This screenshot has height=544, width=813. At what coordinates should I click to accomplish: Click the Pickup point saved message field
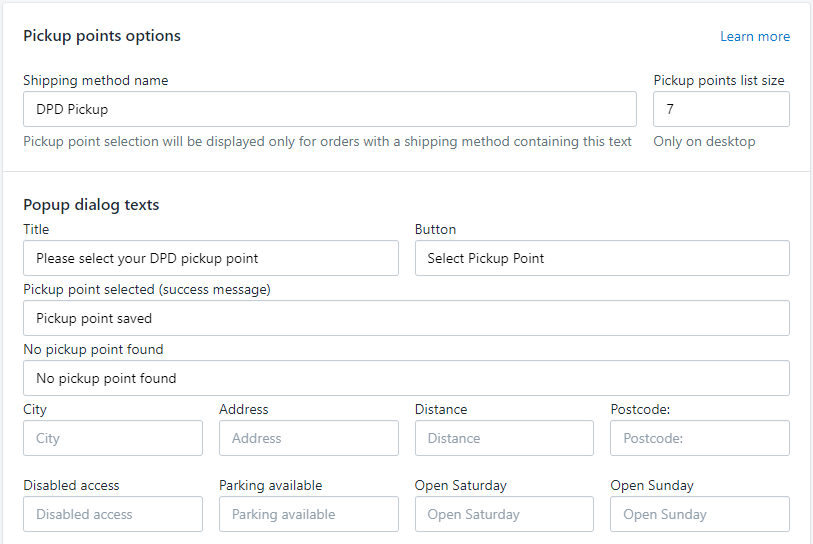point(406,318)
